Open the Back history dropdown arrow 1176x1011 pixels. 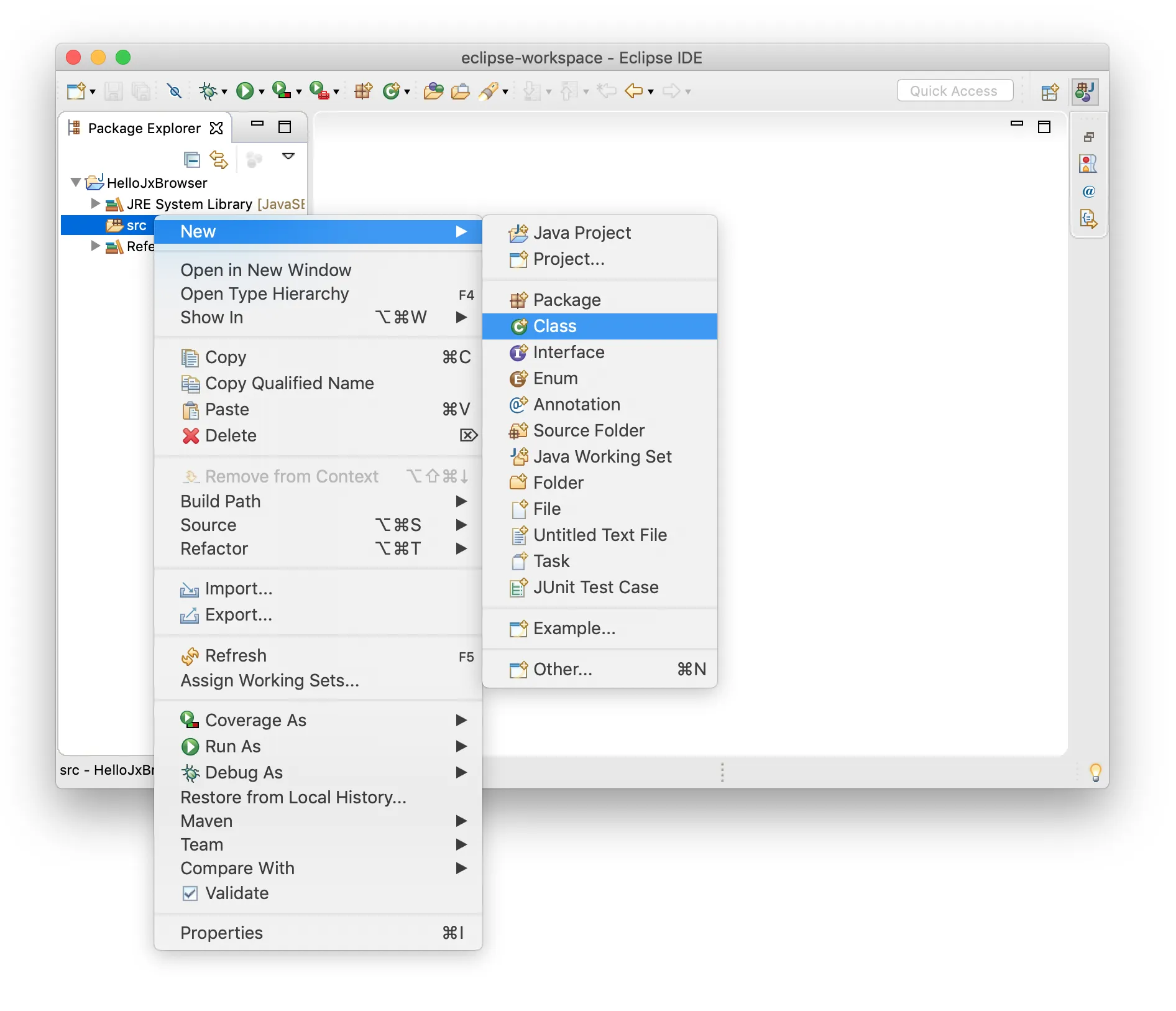coord(651,92)
